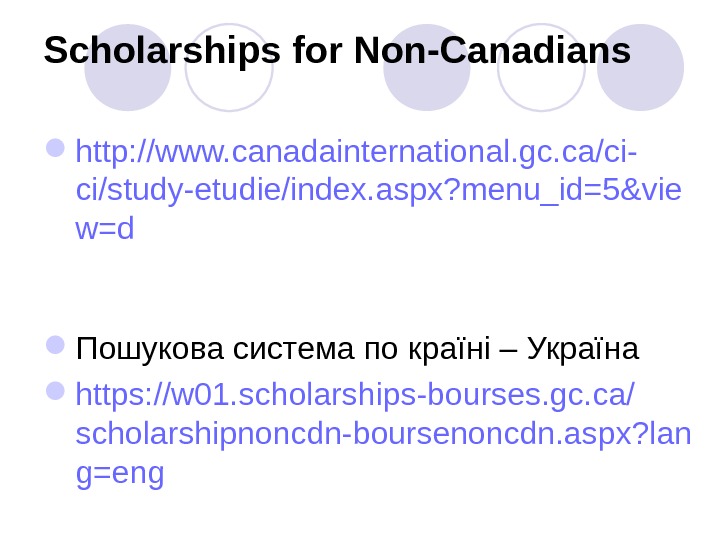Open the canadainternational.gc.ca link

pyautogui.click(x=359, y=154)
